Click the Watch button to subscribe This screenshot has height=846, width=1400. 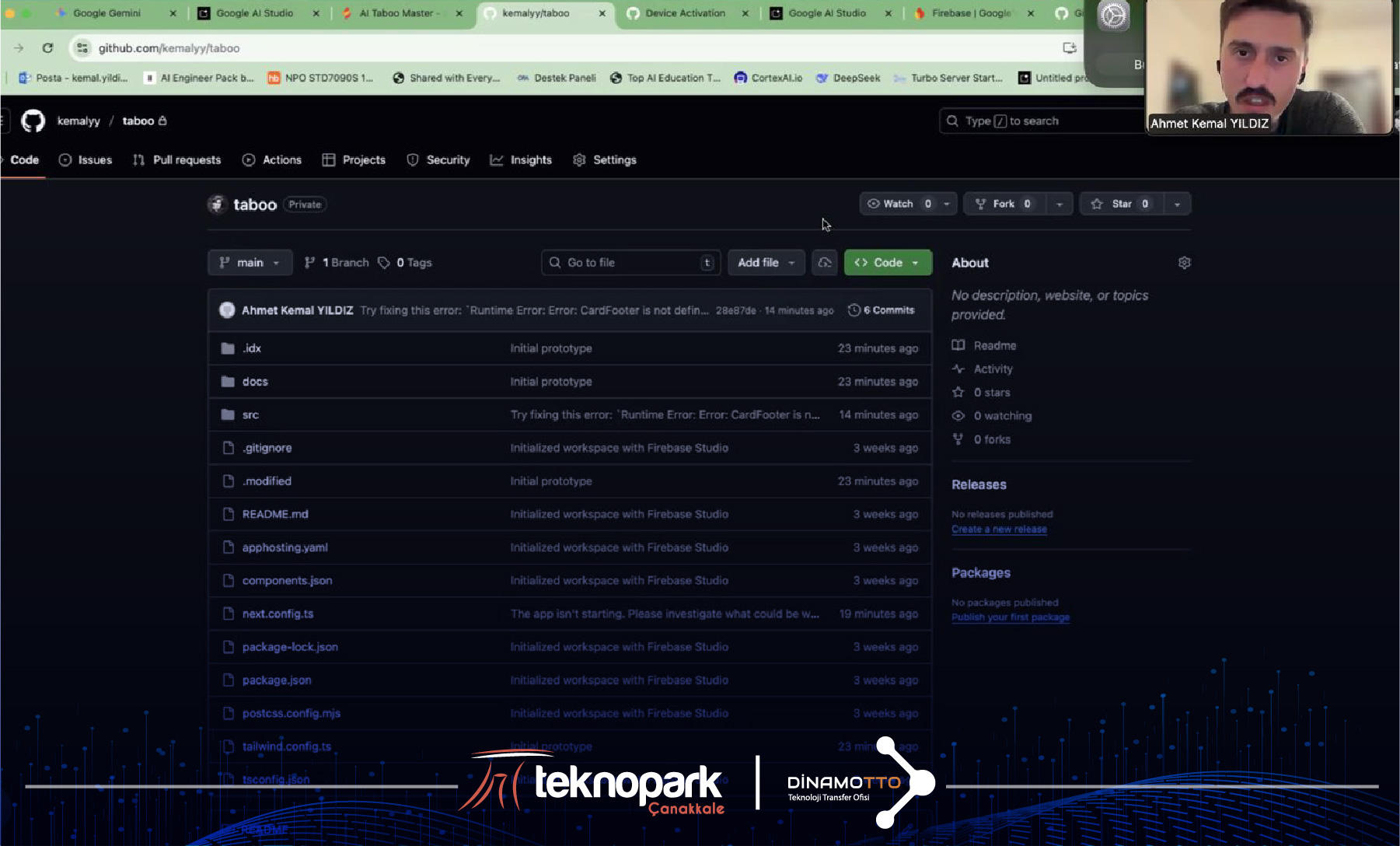tap(899, 204)
